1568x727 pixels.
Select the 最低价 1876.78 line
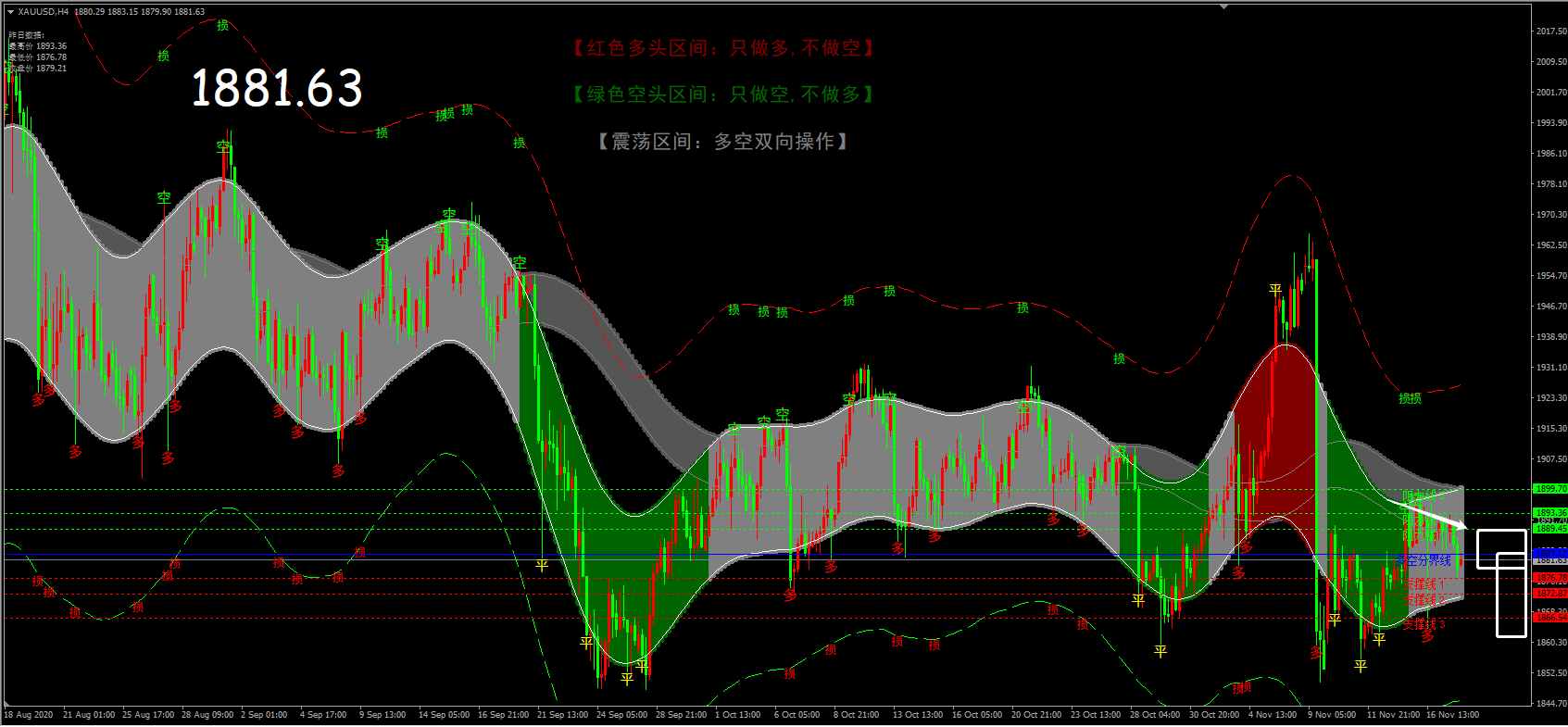[38, 57]
